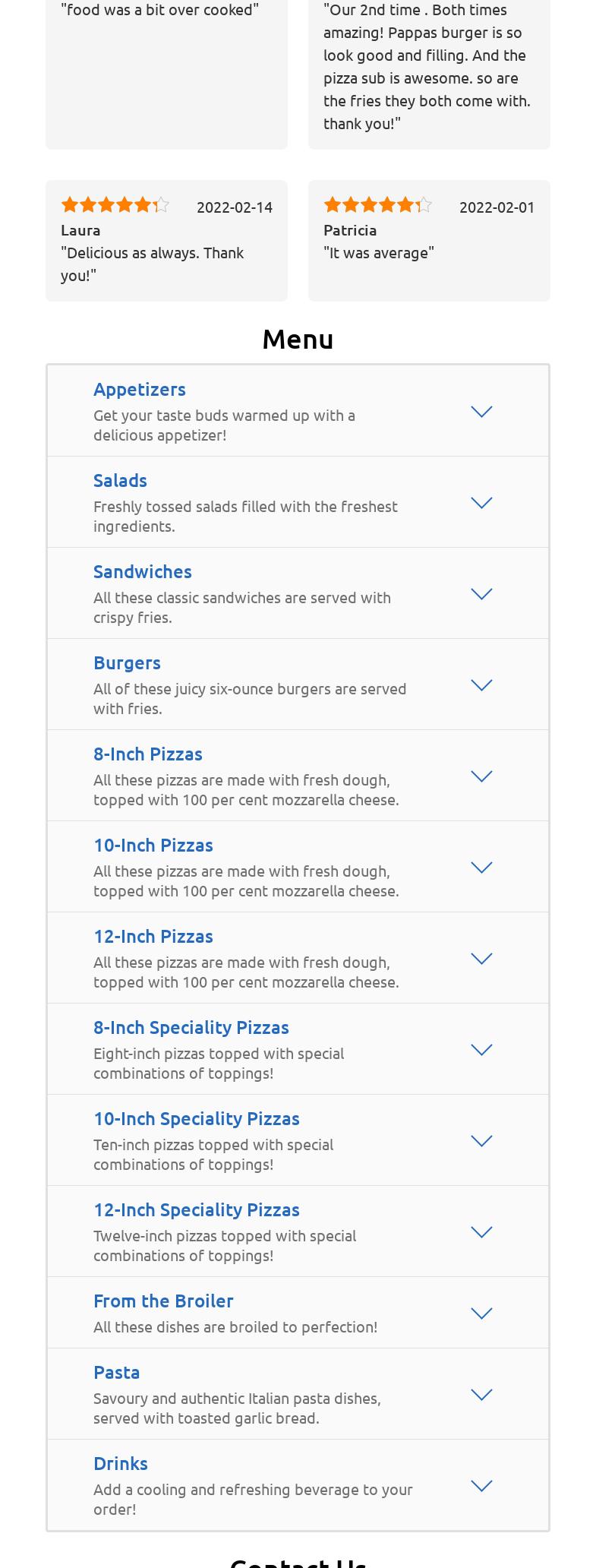Click Laura's review card text
The height and width of the screenshot is (1568, 596).
pos(152,264)
